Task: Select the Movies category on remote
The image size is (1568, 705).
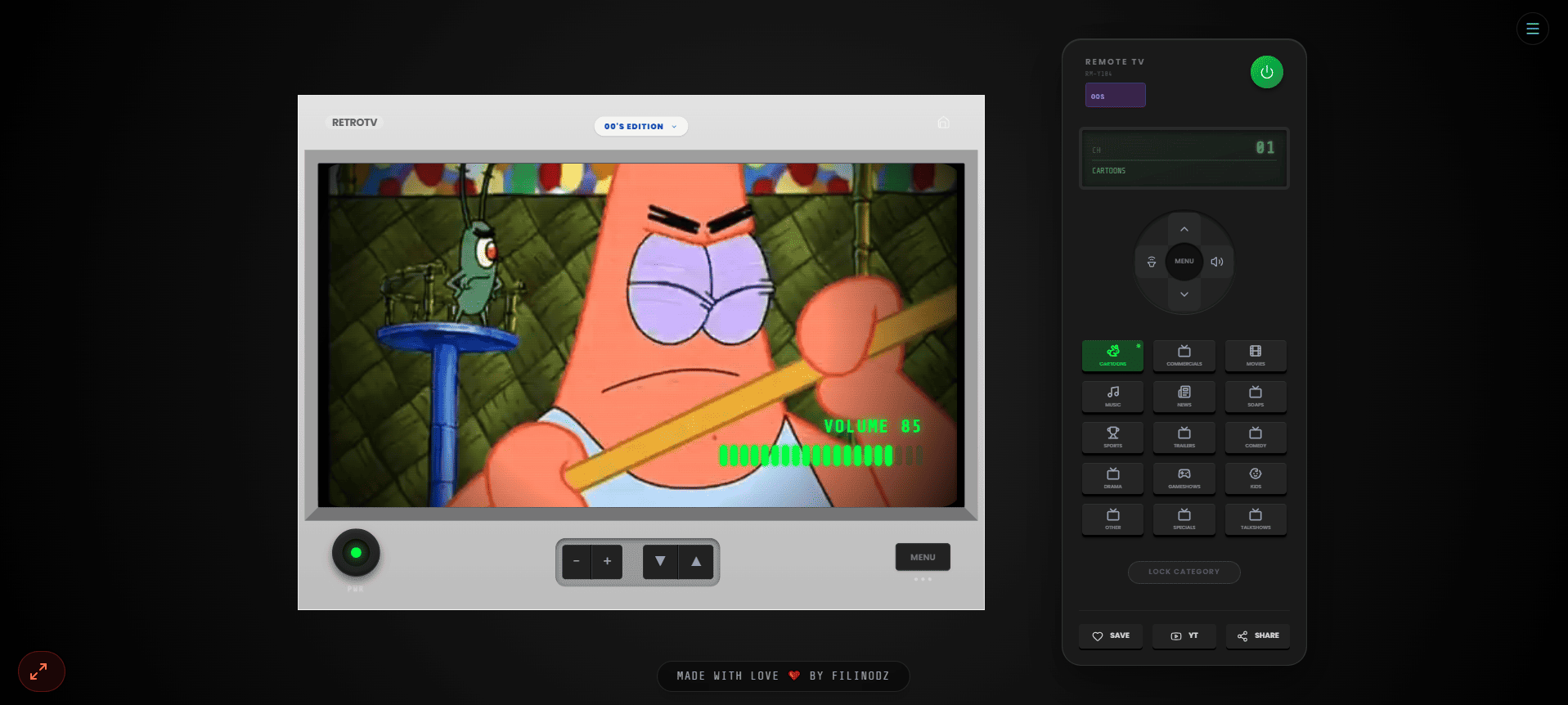Action: (x=1256, y=355)
